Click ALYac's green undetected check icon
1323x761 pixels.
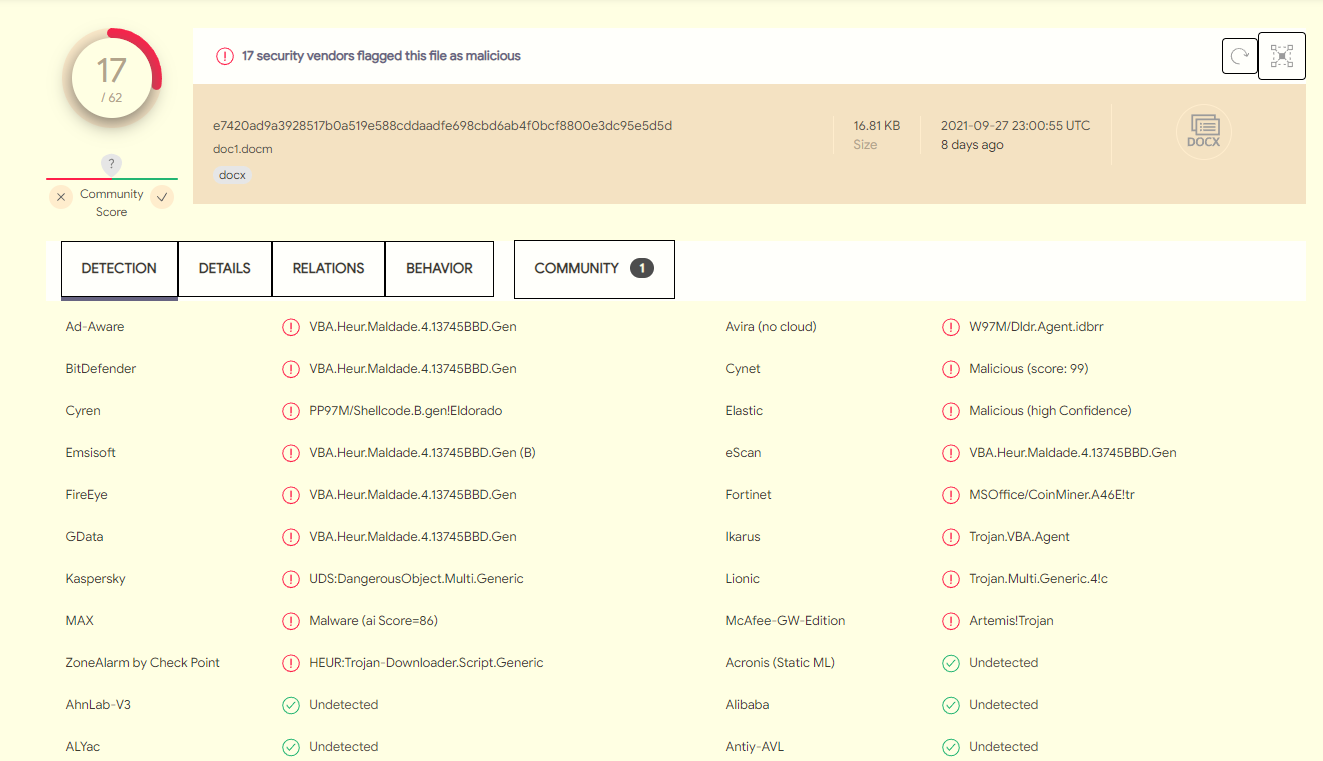pos(291,747)
